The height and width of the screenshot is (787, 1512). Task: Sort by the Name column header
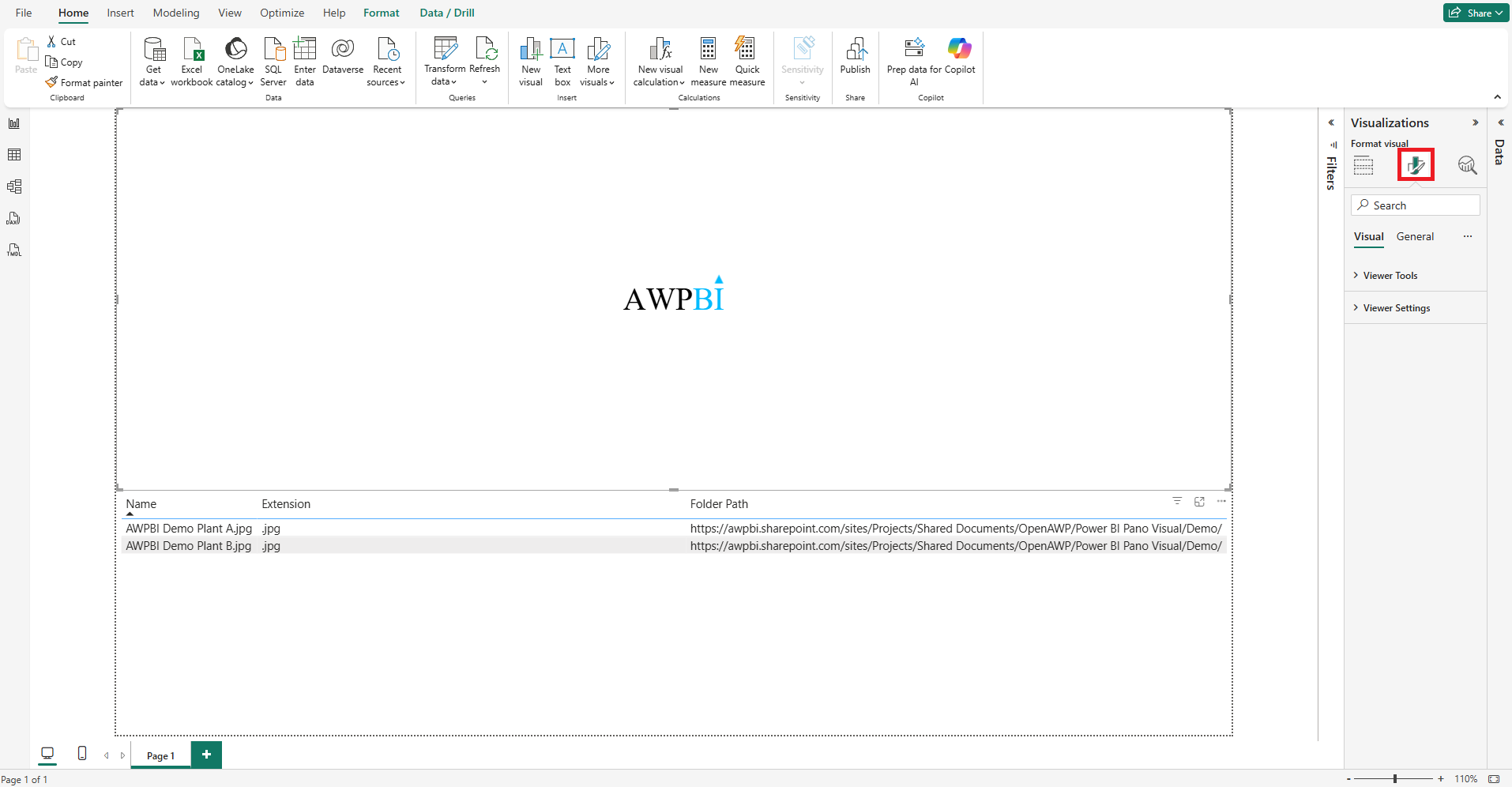coord(141,504)
